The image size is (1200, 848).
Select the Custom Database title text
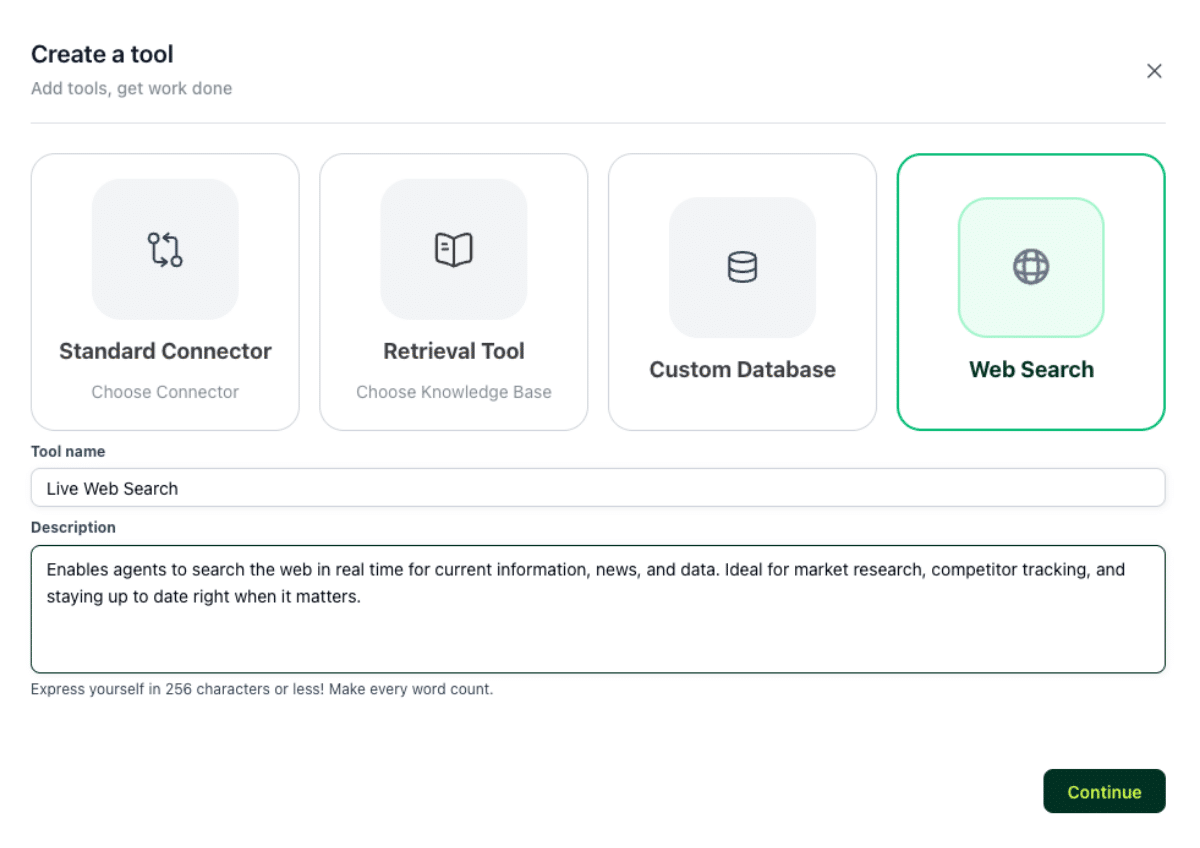click(742, 369)
